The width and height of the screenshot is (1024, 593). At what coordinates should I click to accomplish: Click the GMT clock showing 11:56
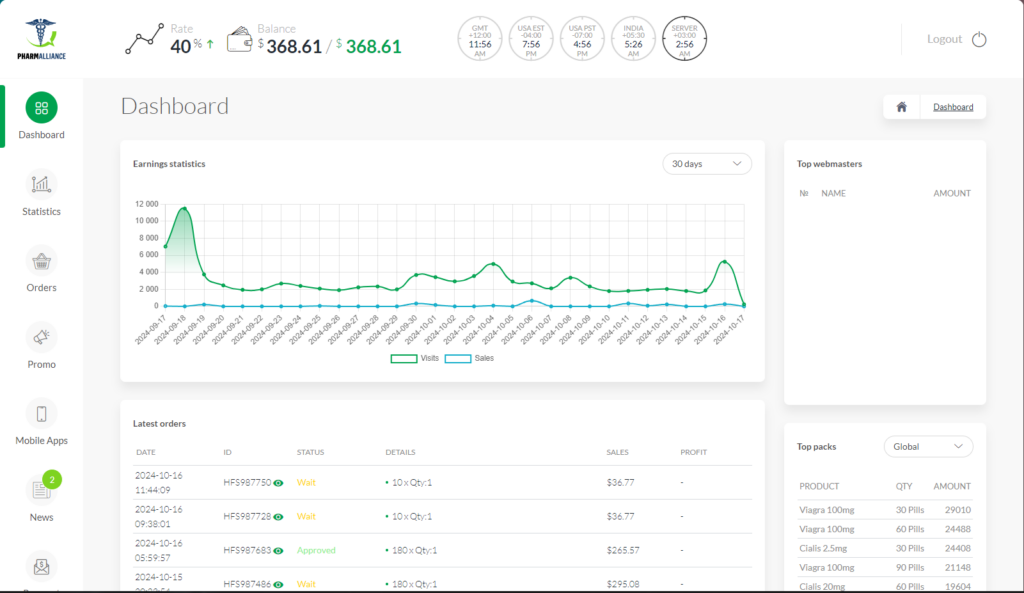click(480, 39)
